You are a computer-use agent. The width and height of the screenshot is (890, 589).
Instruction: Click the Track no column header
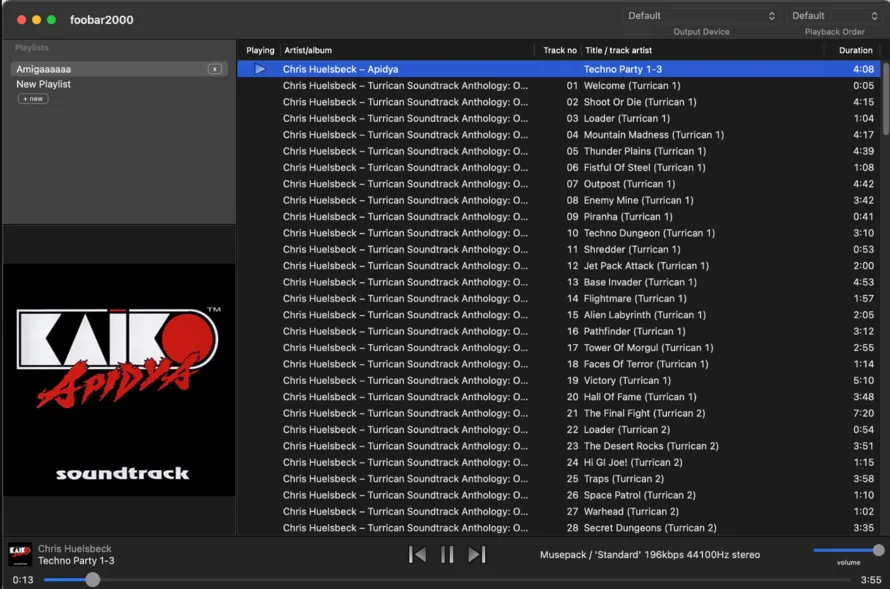point(559,50)
